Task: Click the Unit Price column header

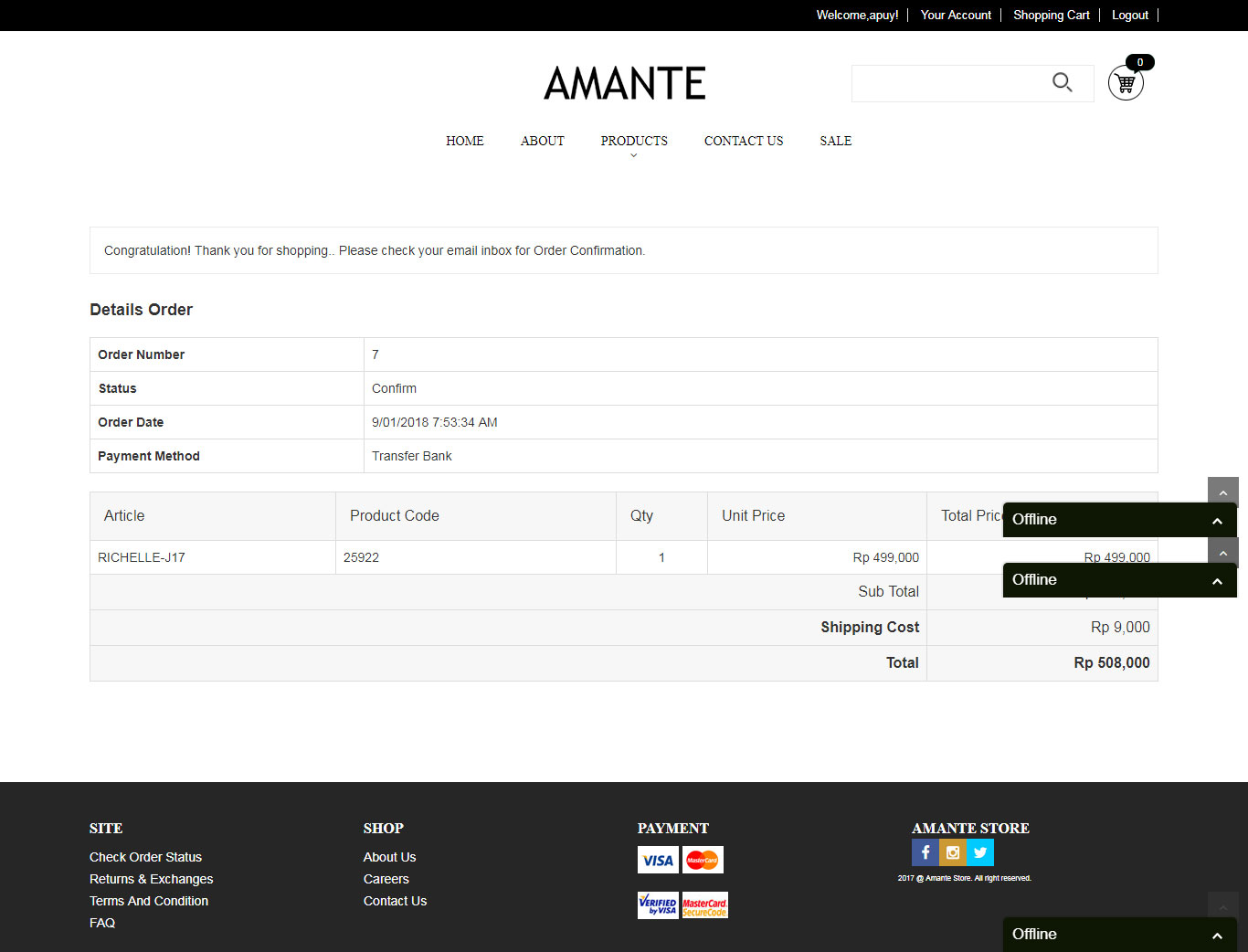Action: coord(754,515)
